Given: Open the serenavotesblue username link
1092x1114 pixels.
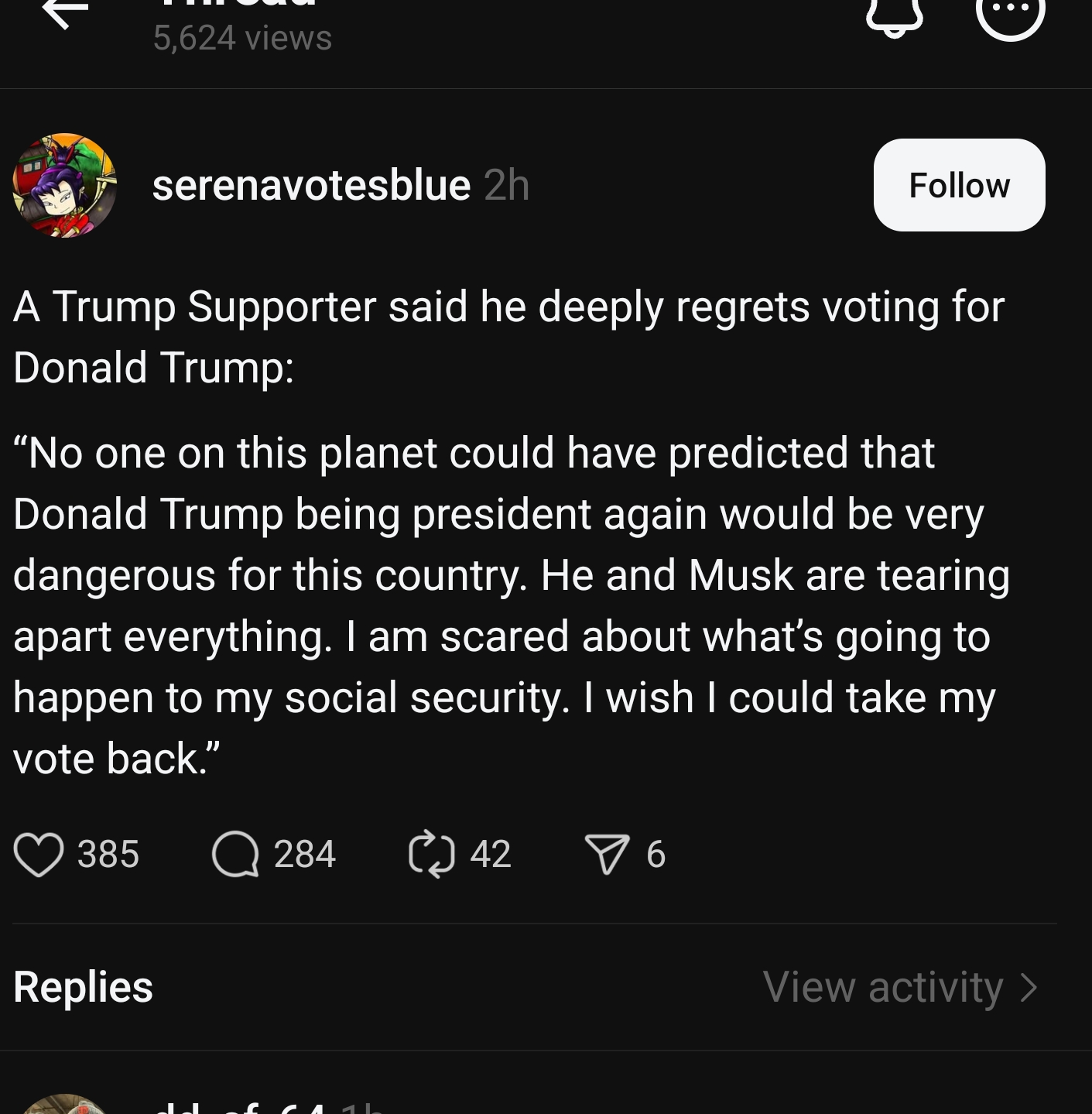Looking at the screenshot, I should pos(311,185).
